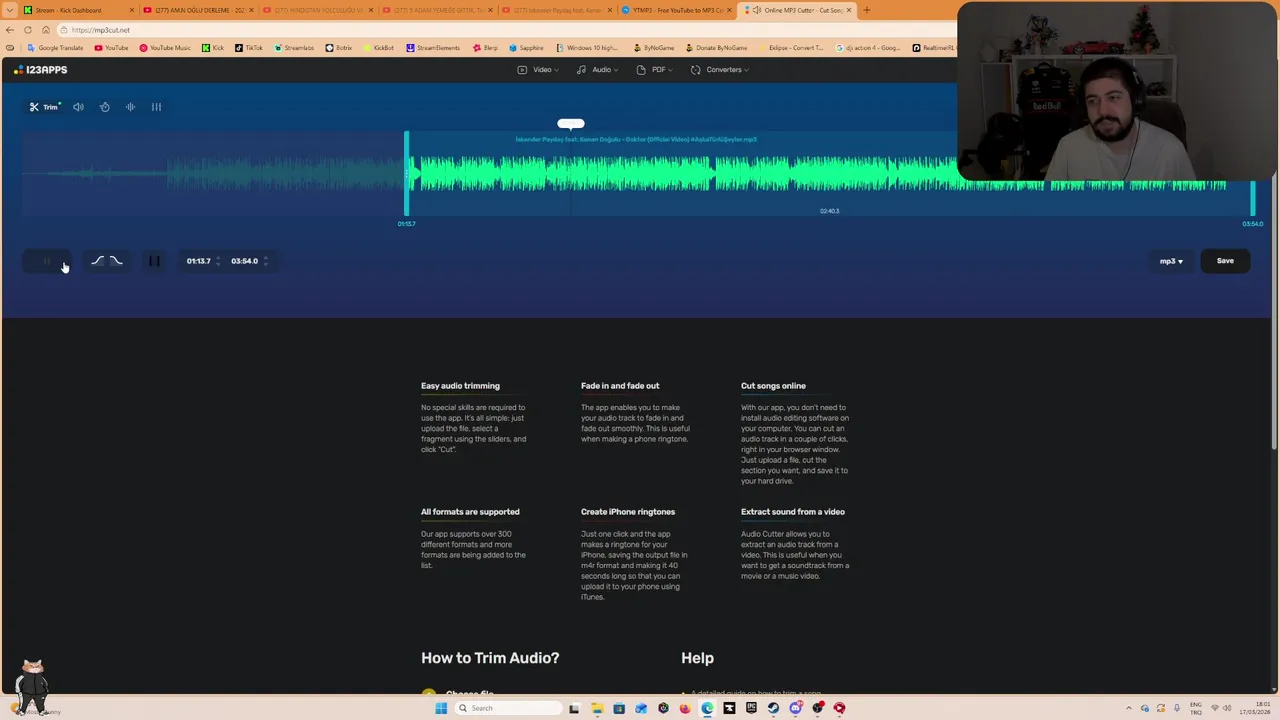Viewport: 1280px width, 720px height.
Task: Open File Explorer from the taskbar
Action: click(x=597, y=708)
